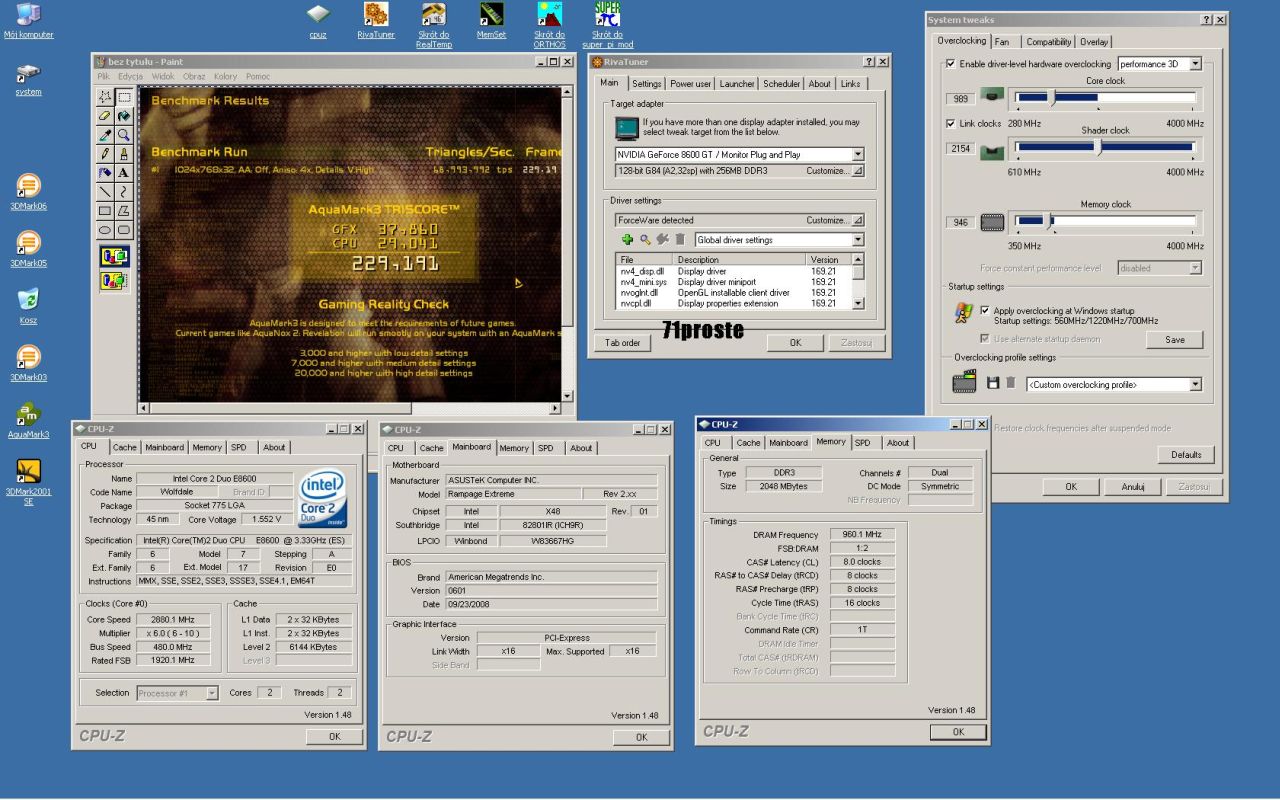Open the cpuz desktop icon
The width and height of the screenshot is (1280, 800).
pos(318,22)
